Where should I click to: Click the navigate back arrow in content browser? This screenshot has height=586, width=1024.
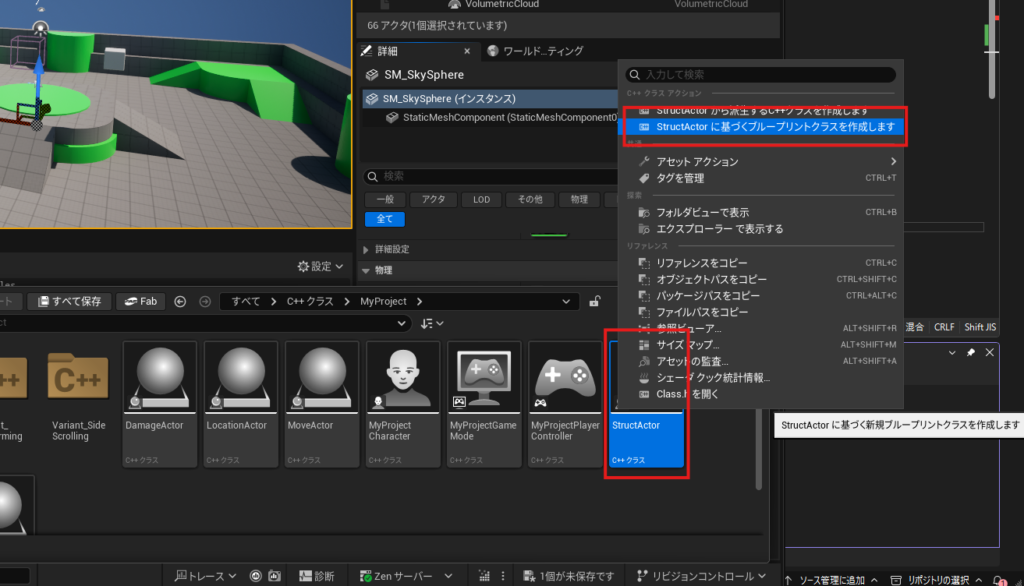coord(180,301)
